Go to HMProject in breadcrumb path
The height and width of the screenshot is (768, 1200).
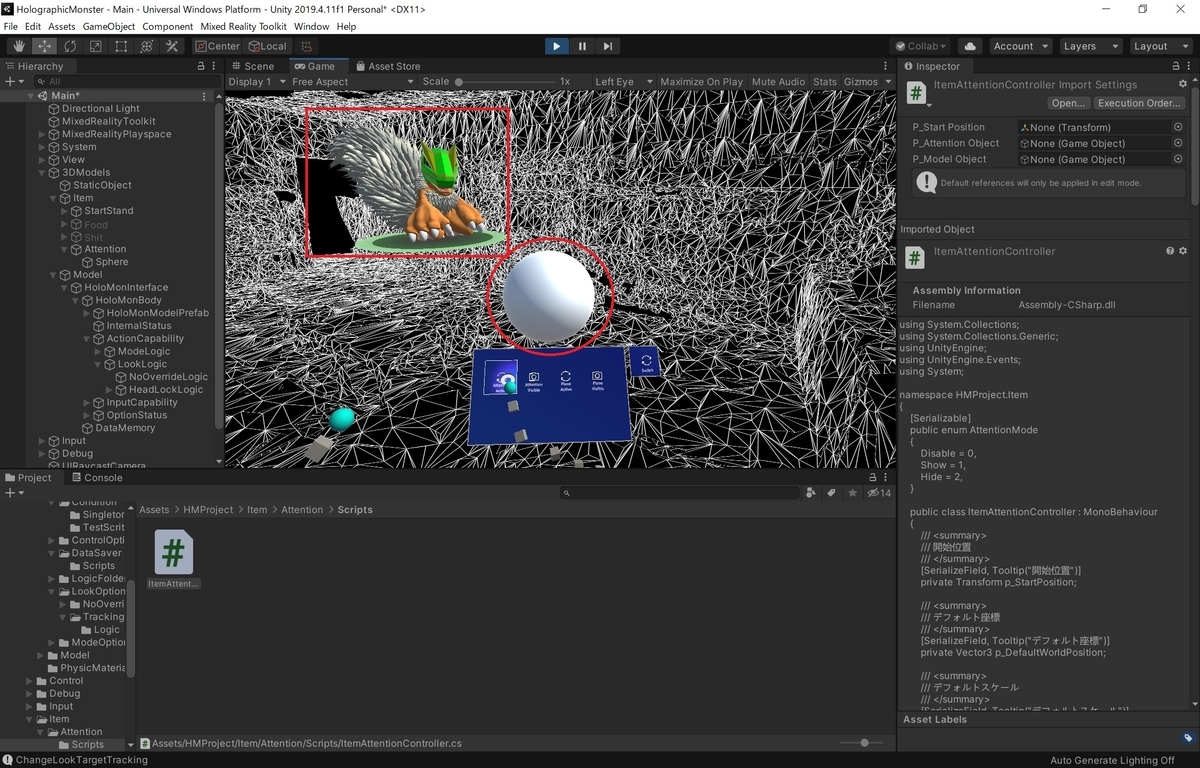(208, 510)
